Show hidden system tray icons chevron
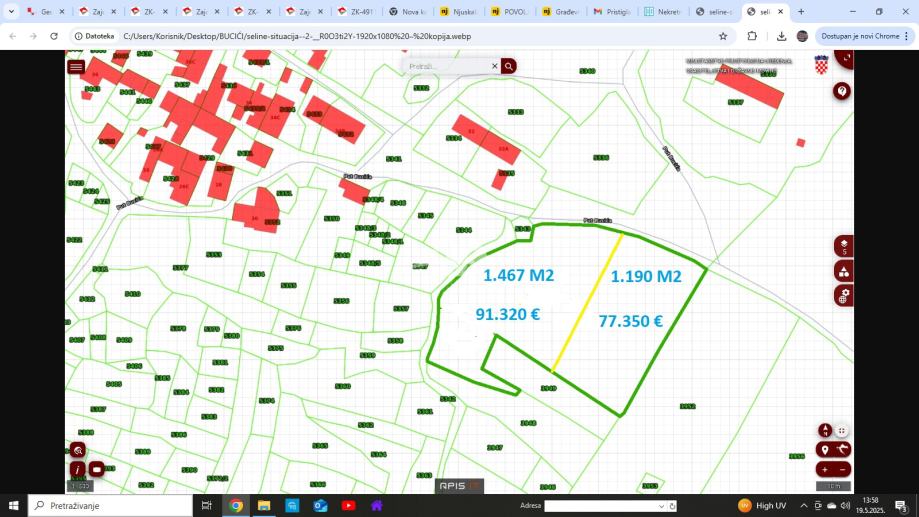Screen dimensions: 919x517 pyautogui.click(x=804, y=505)
